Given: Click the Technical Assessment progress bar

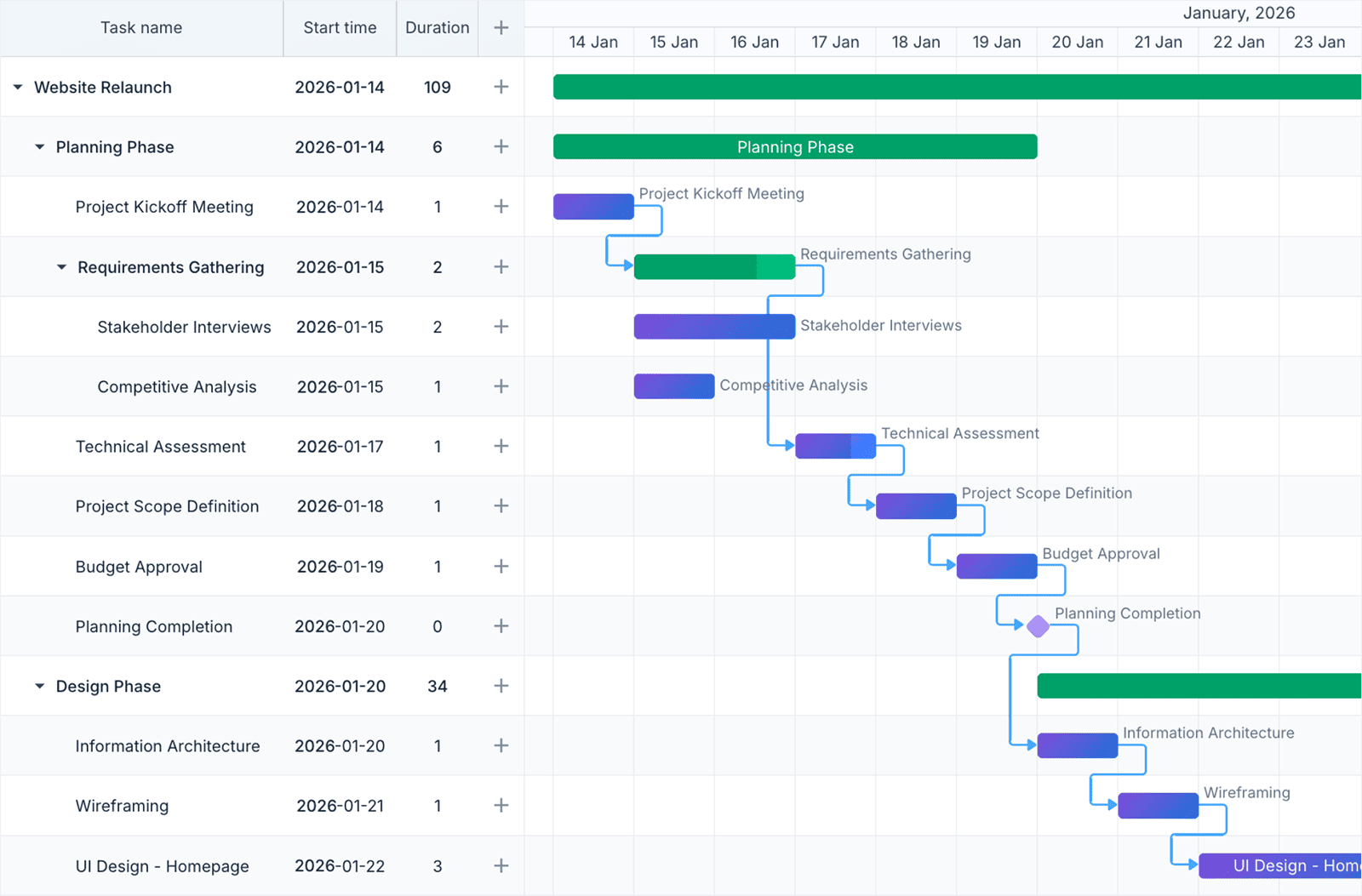Looking at the screenshot, I should (x=835, y=446).
